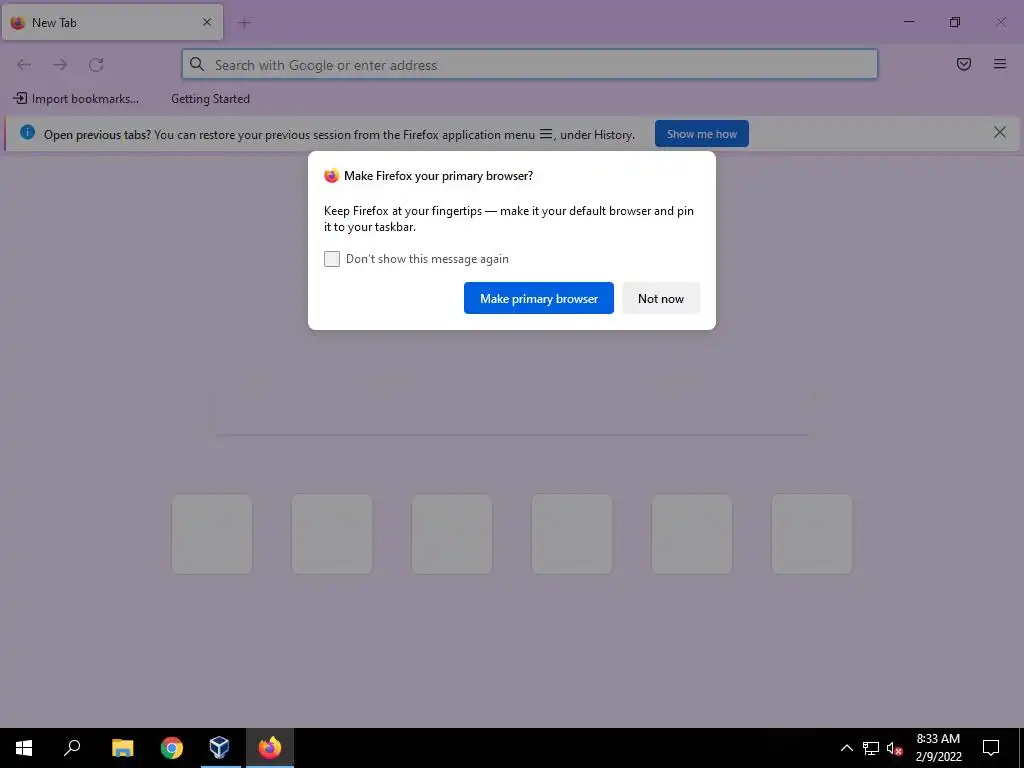Screen dimensions: 1024x768
Task: Restore down the Firefox window
Action: [x=955, y=22]
